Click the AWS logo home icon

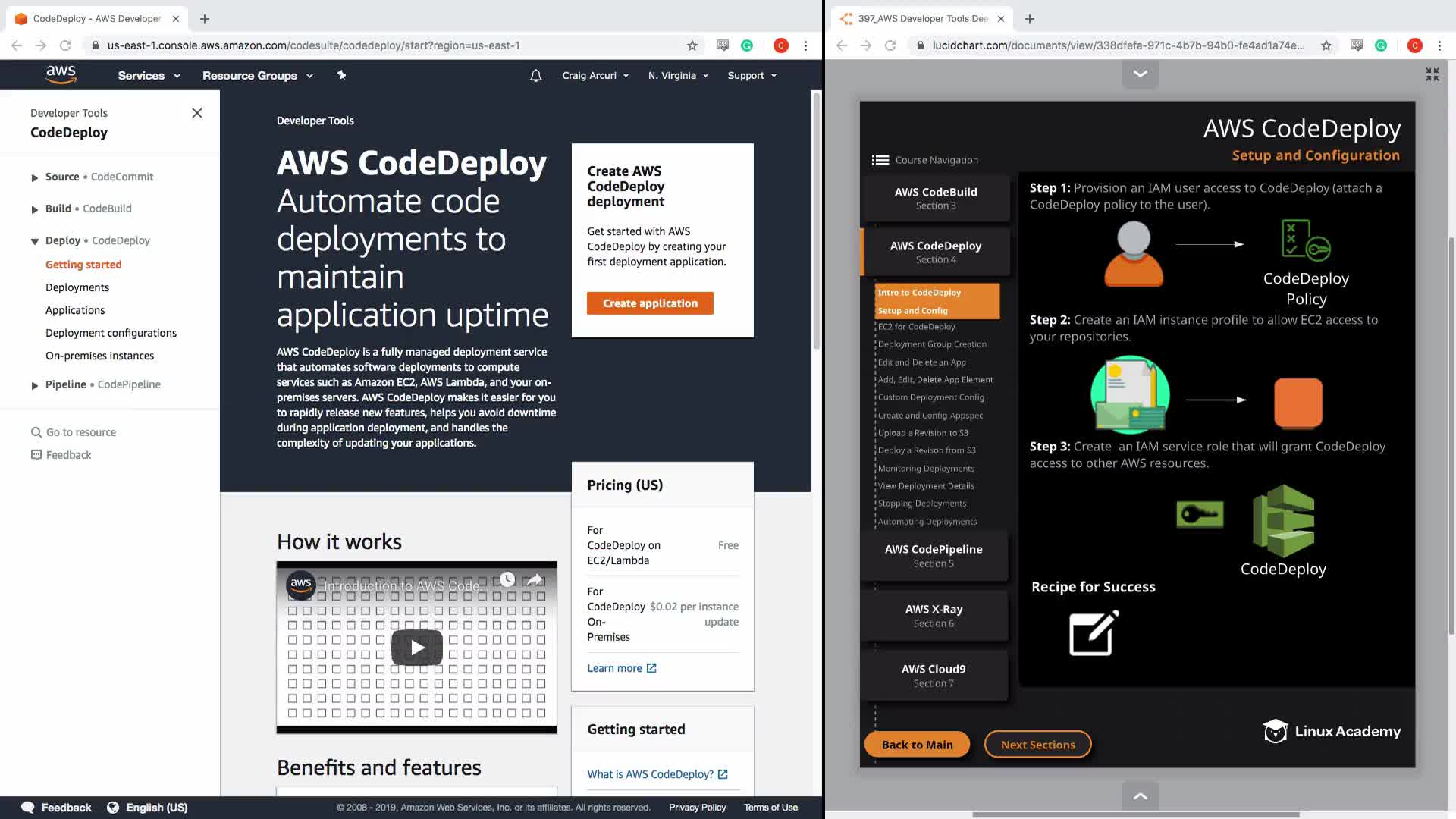(61, 74)
